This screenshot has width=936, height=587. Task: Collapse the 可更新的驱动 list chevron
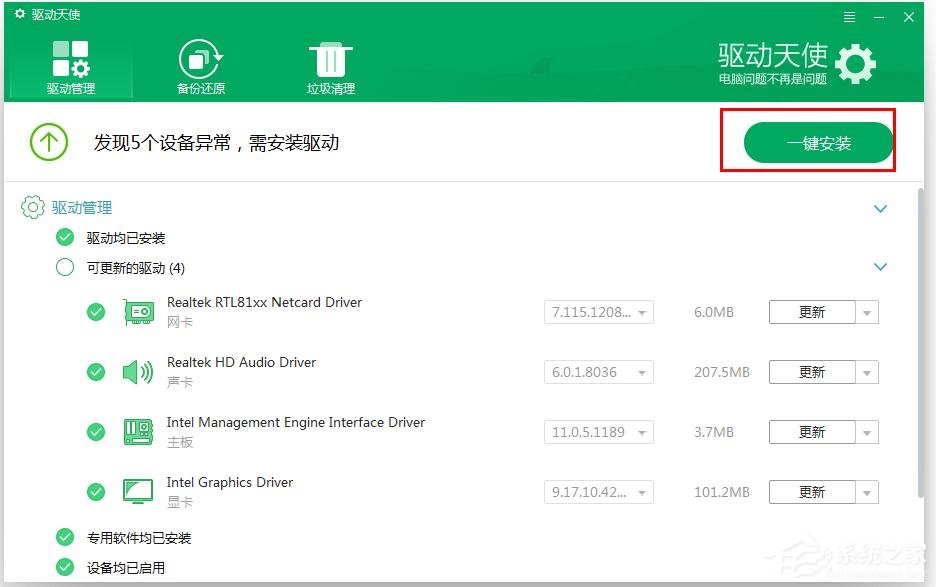(881, 267)
